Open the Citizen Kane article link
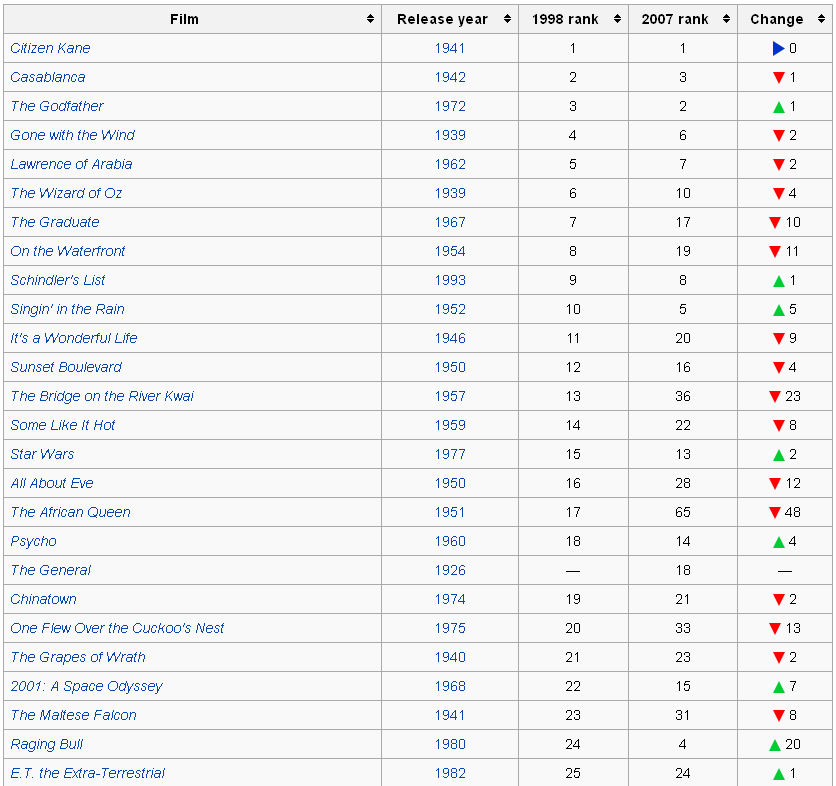 [x=50, y=48]
